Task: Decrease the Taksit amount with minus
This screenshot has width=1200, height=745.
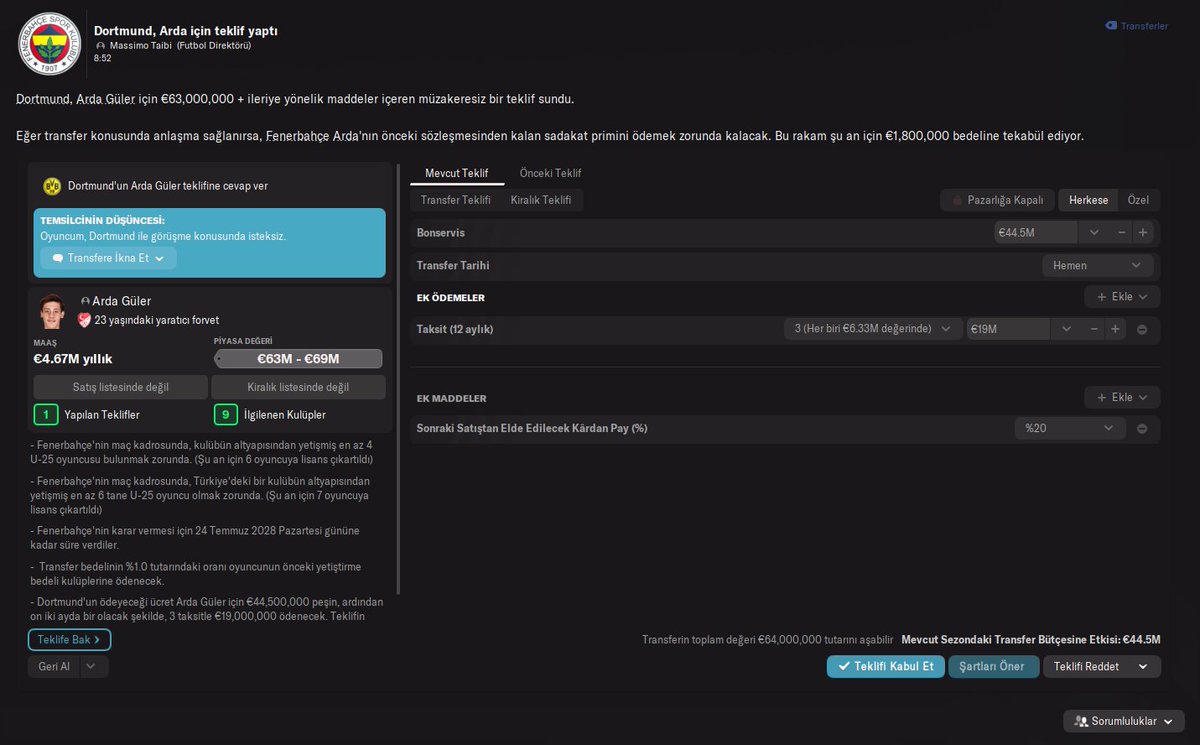Action: pyautogui.click(x=1094, y=328)
